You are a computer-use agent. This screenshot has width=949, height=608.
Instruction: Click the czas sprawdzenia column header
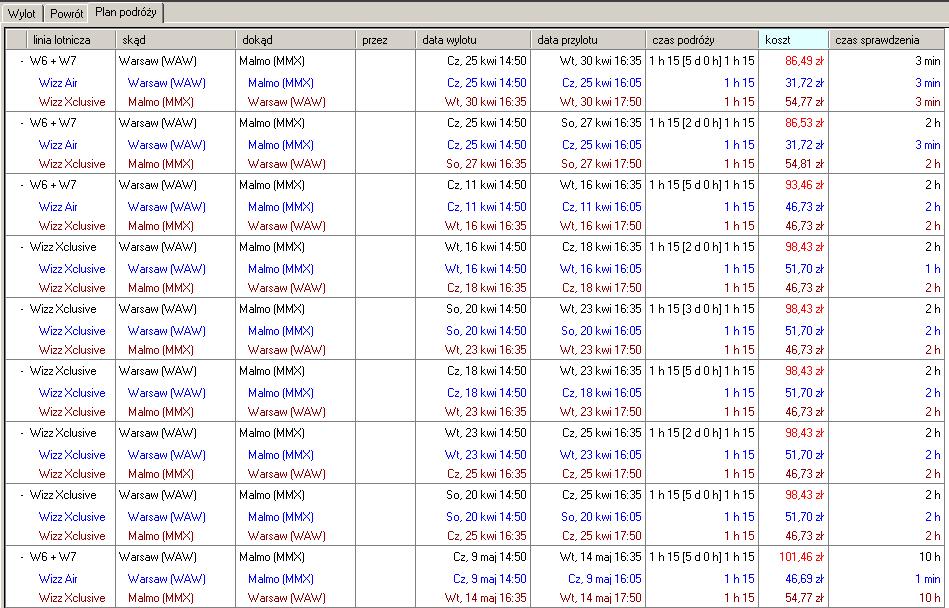[886, 40]
